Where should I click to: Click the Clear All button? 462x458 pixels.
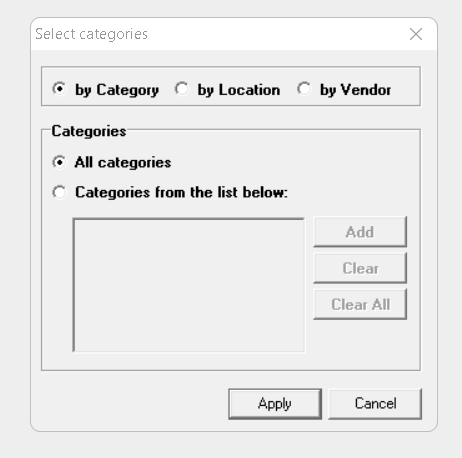point(360,304)
